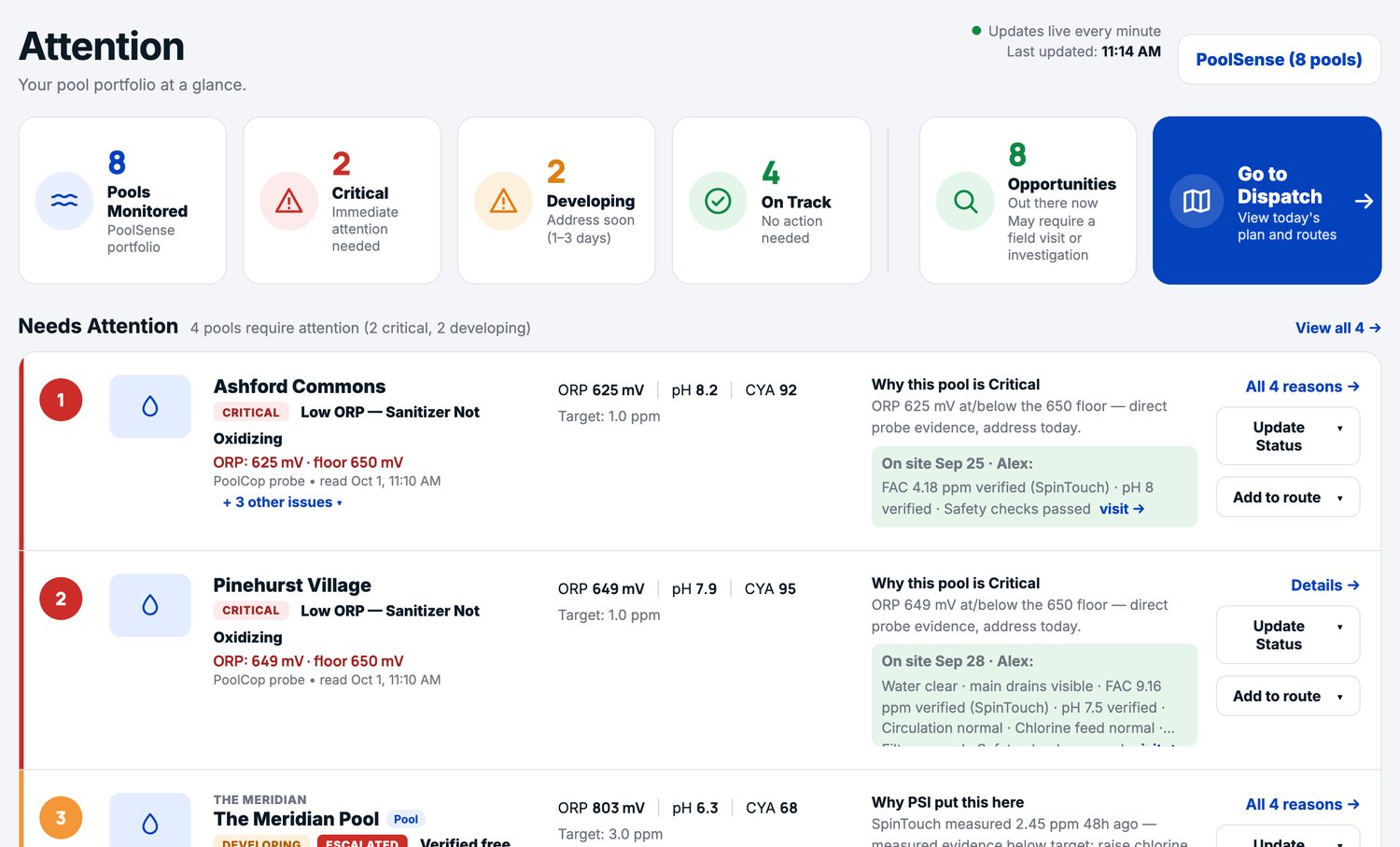
Task: Click 'ORP 625 mV' reading for Ashford Commons
Action: coord(601,390)
